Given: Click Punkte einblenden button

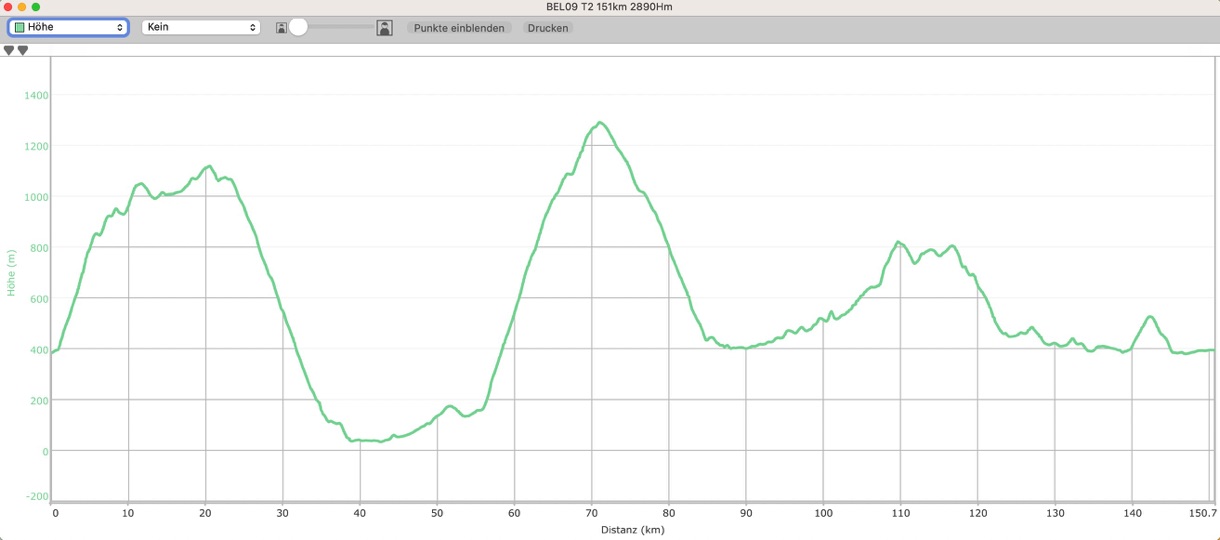Looking at the screenshot, I should point(460,28).
